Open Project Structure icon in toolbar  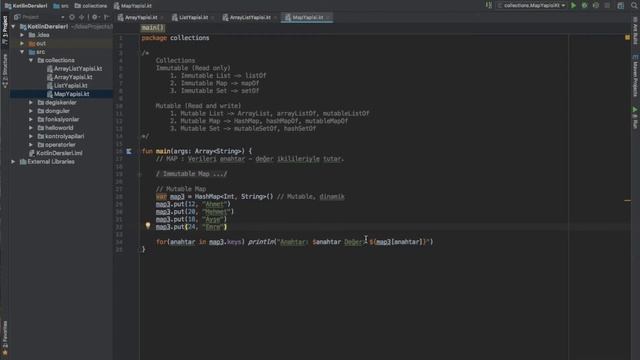coord(620,6)
